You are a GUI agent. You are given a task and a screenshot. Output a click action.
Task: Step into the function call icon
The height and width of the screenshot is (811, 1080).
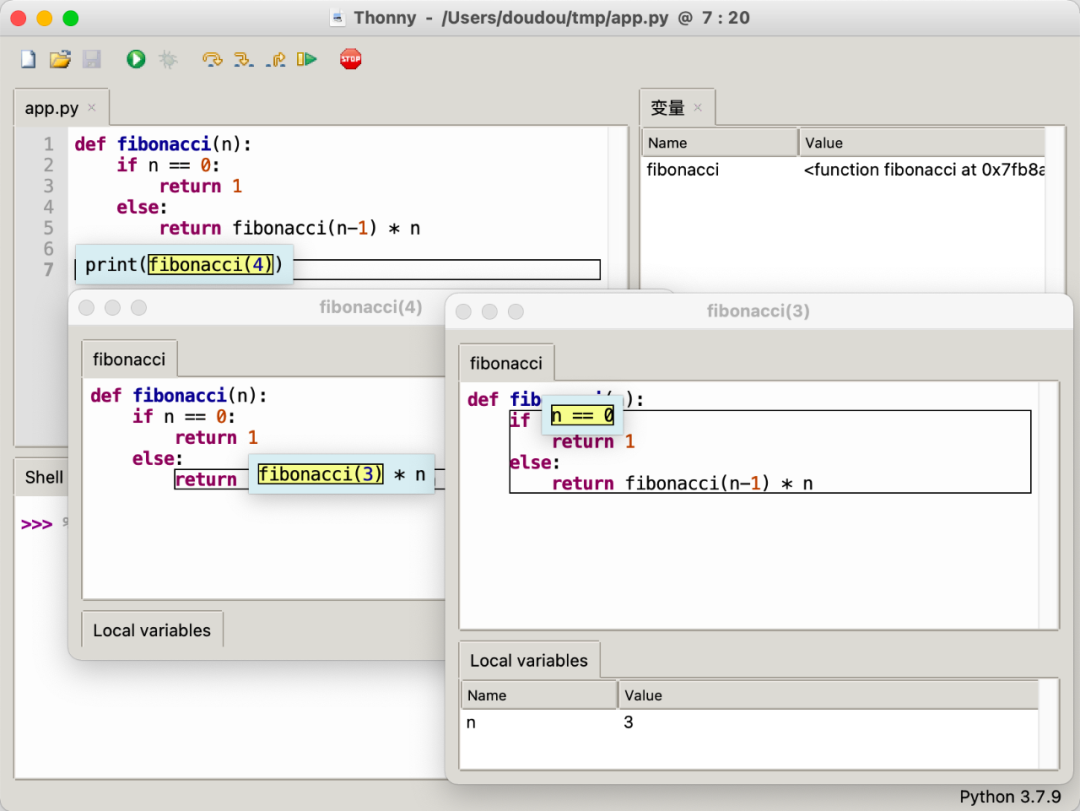pos(244,59)
